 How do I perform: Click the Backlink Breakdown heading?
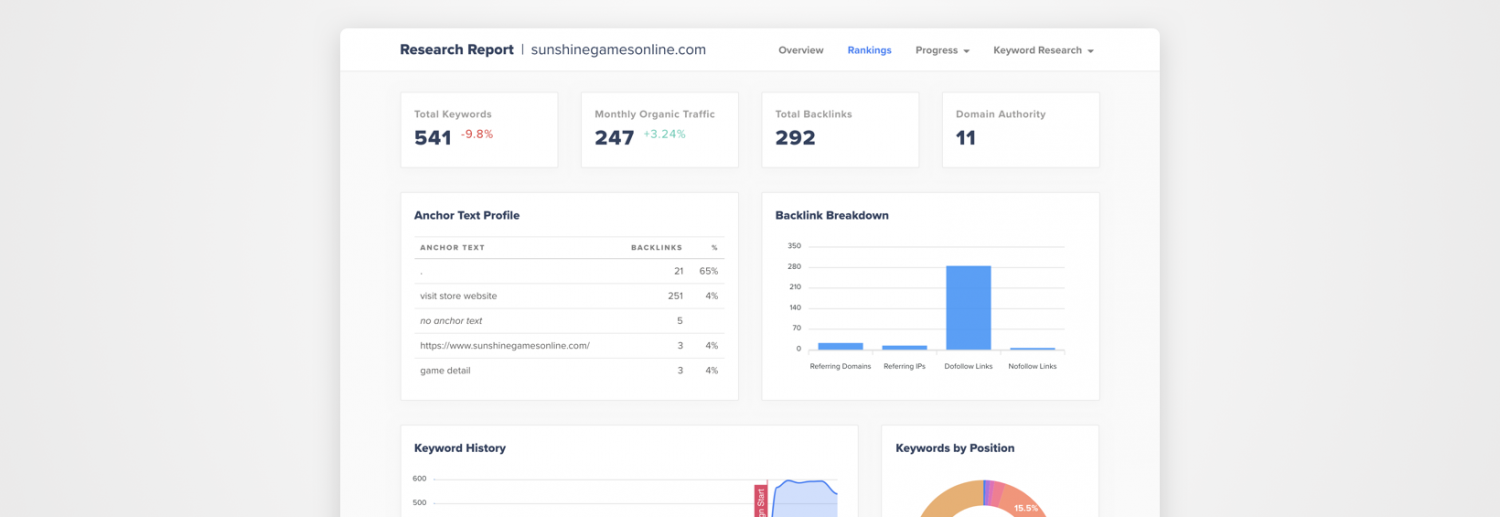(832, 215)
